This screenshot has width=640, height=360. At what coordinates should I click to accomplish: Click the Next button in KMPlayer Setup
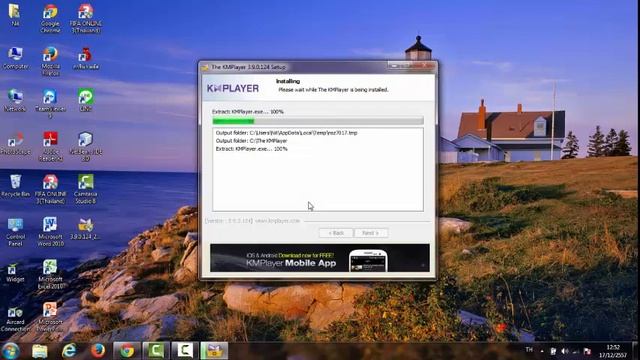371,233
